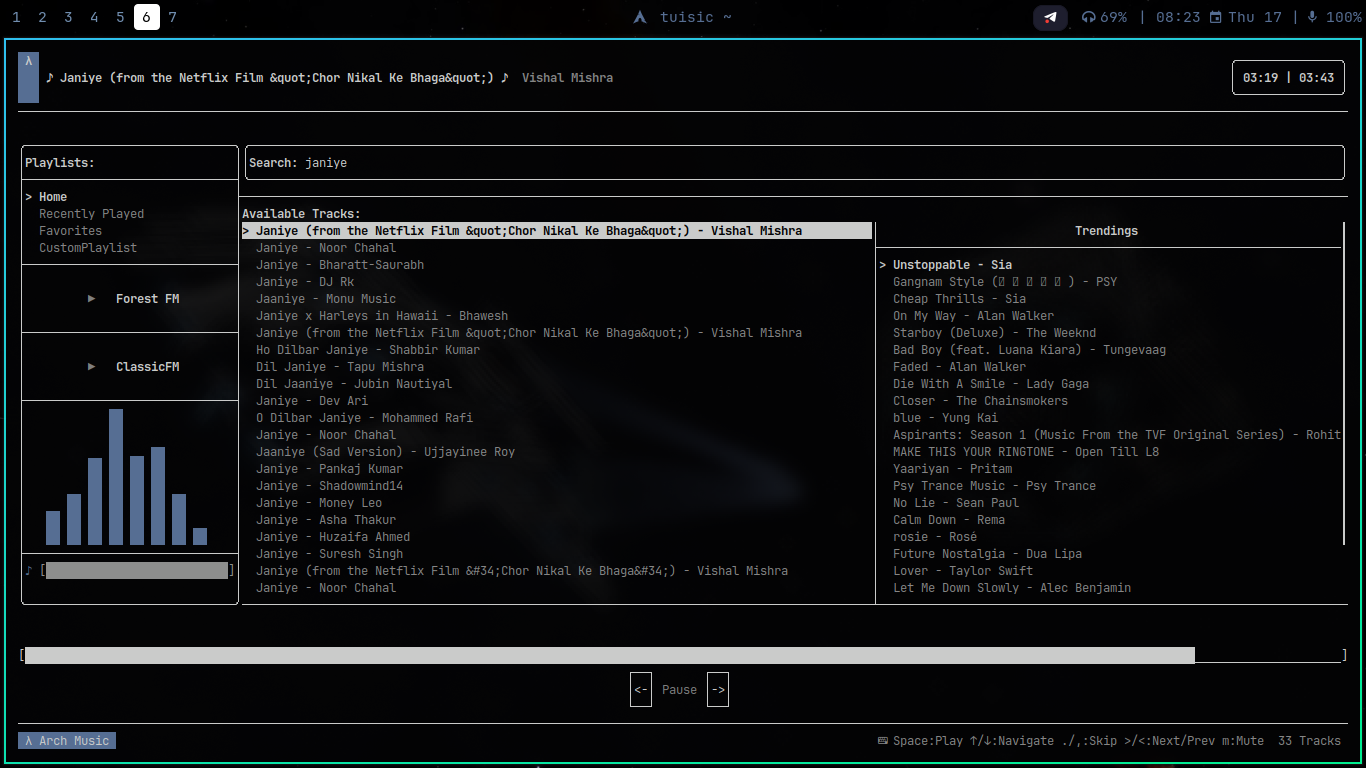This screenshot has width=1366, height=768.
Task: Click the microphone icon in the status bar
Action: [x=1310, y=17]
